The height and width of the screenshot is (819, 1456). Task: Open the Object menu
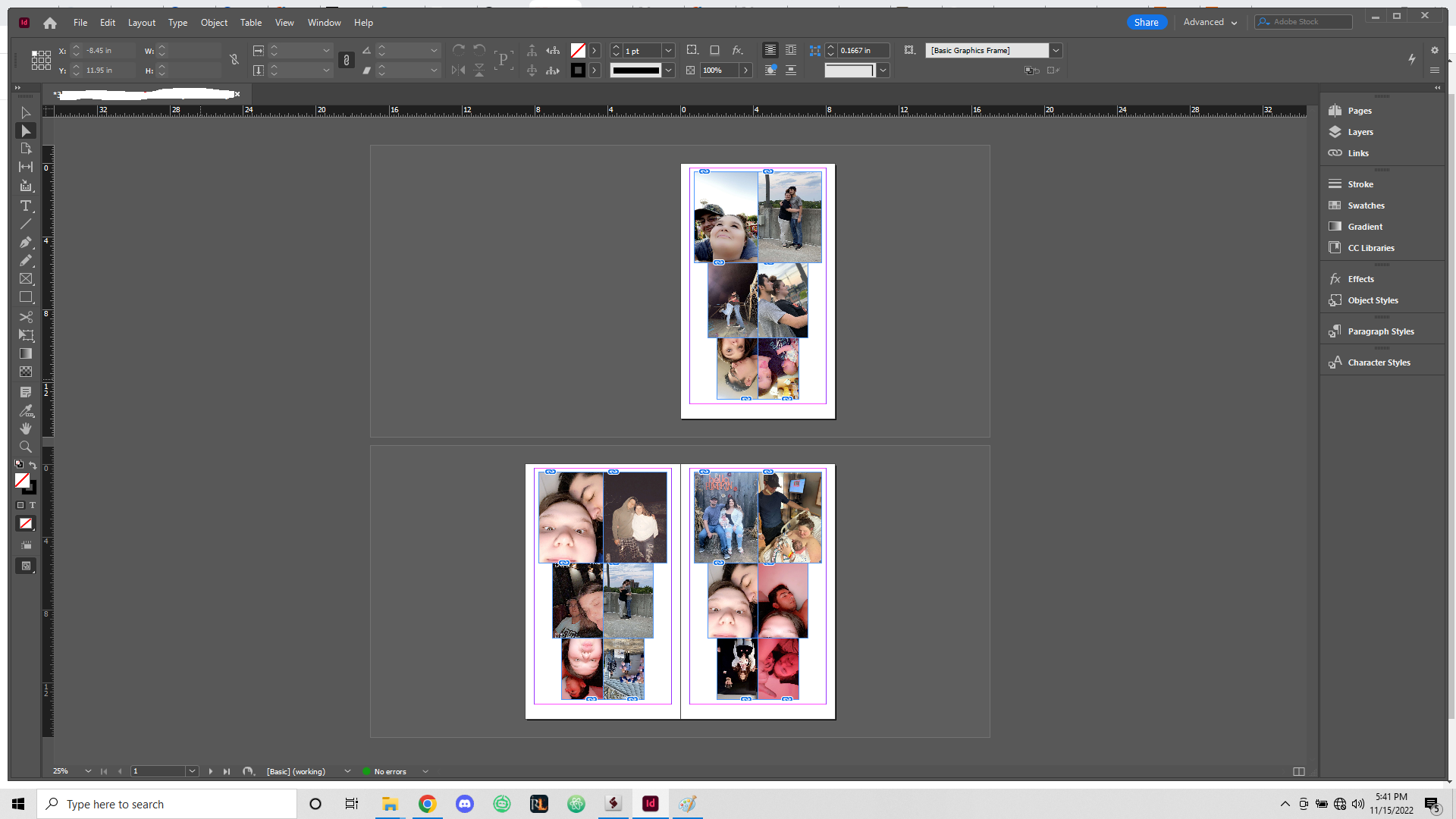coord(214,23)
